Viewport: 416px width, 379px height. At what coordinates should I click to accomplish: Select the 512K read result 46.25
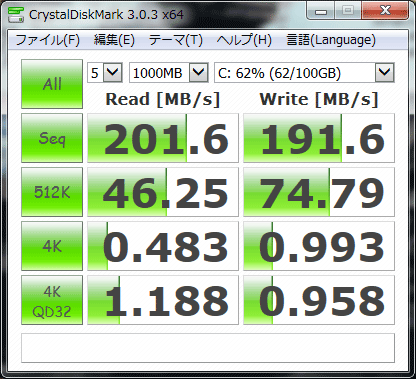pos(163,192)
